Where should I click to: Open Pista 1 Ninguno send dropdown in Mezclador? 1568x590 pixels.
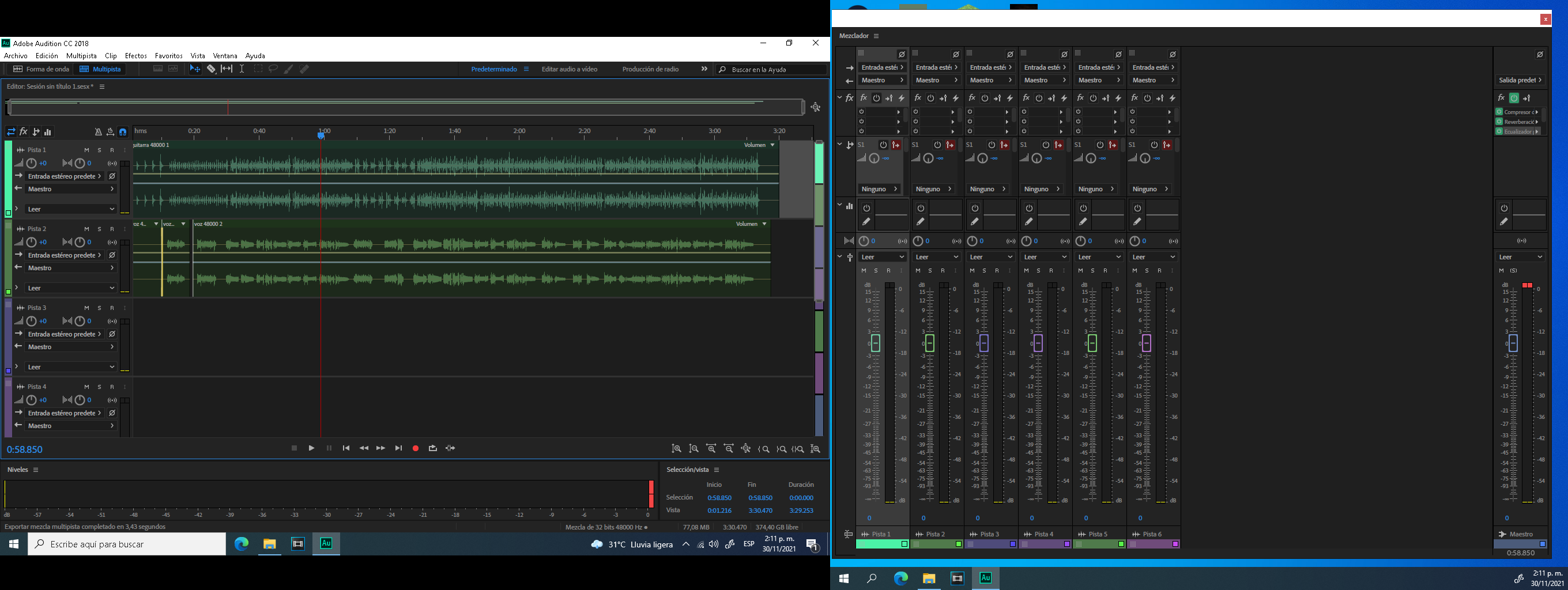(879, 189)
